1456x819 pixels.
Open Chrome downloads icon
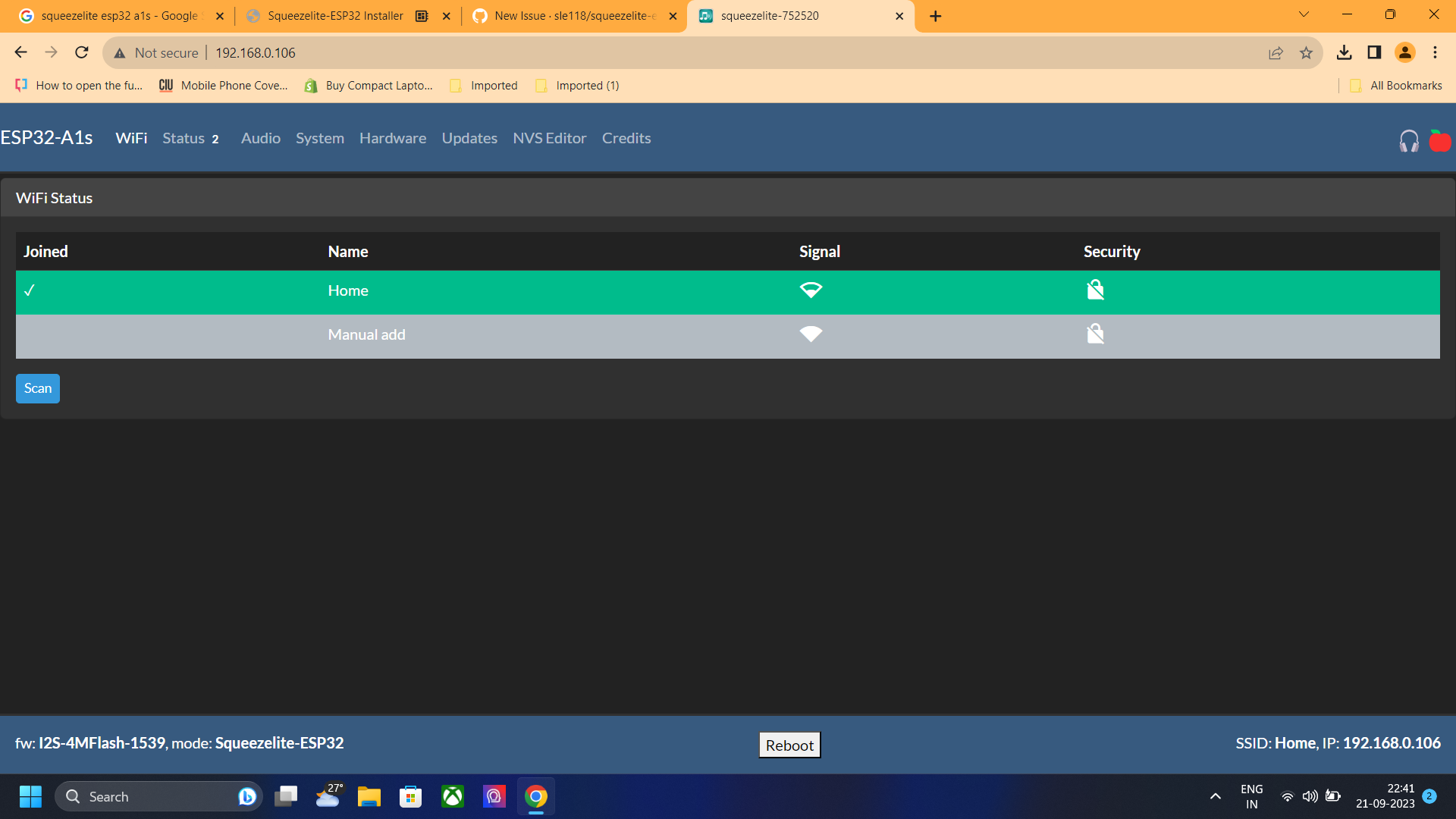[x=1344, y=53]
